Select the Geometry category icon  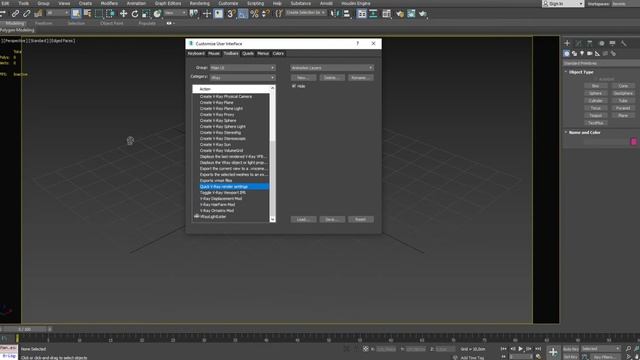(567, 53)
